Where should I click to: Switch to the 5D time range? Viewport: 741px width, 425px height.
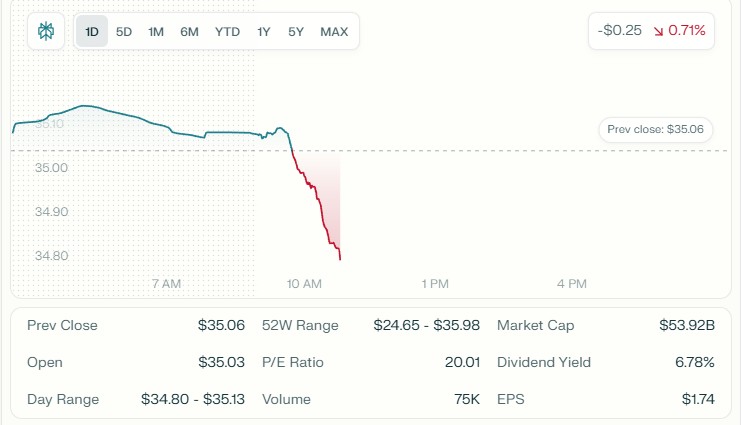click(123, 31)
